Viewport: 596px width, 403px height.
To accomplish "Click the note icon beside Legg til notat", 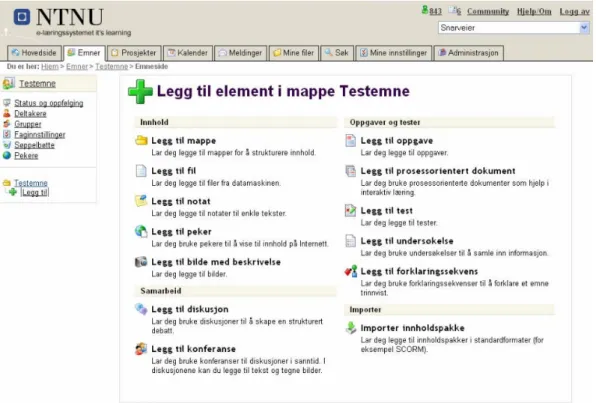I will point(141,201).
